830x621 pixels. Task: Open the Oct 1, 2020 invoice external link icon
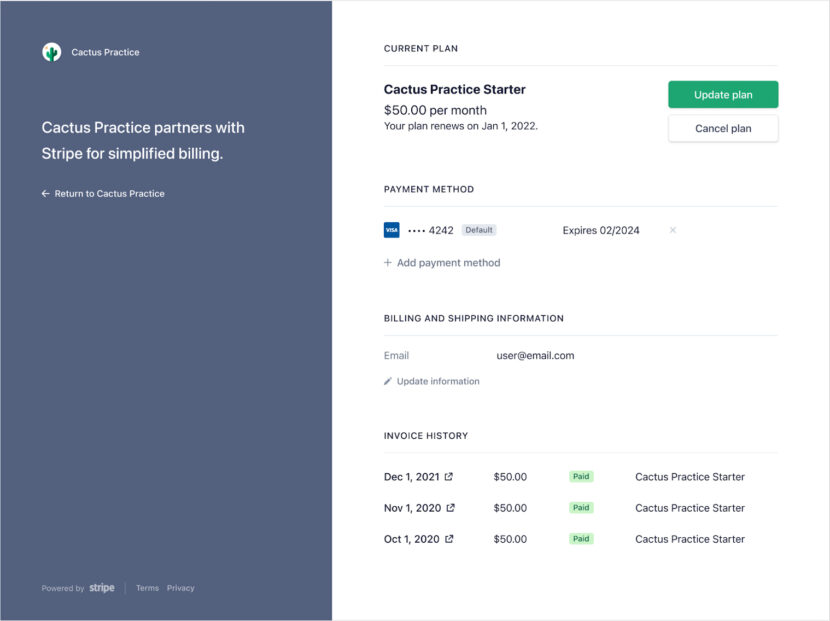448,539
